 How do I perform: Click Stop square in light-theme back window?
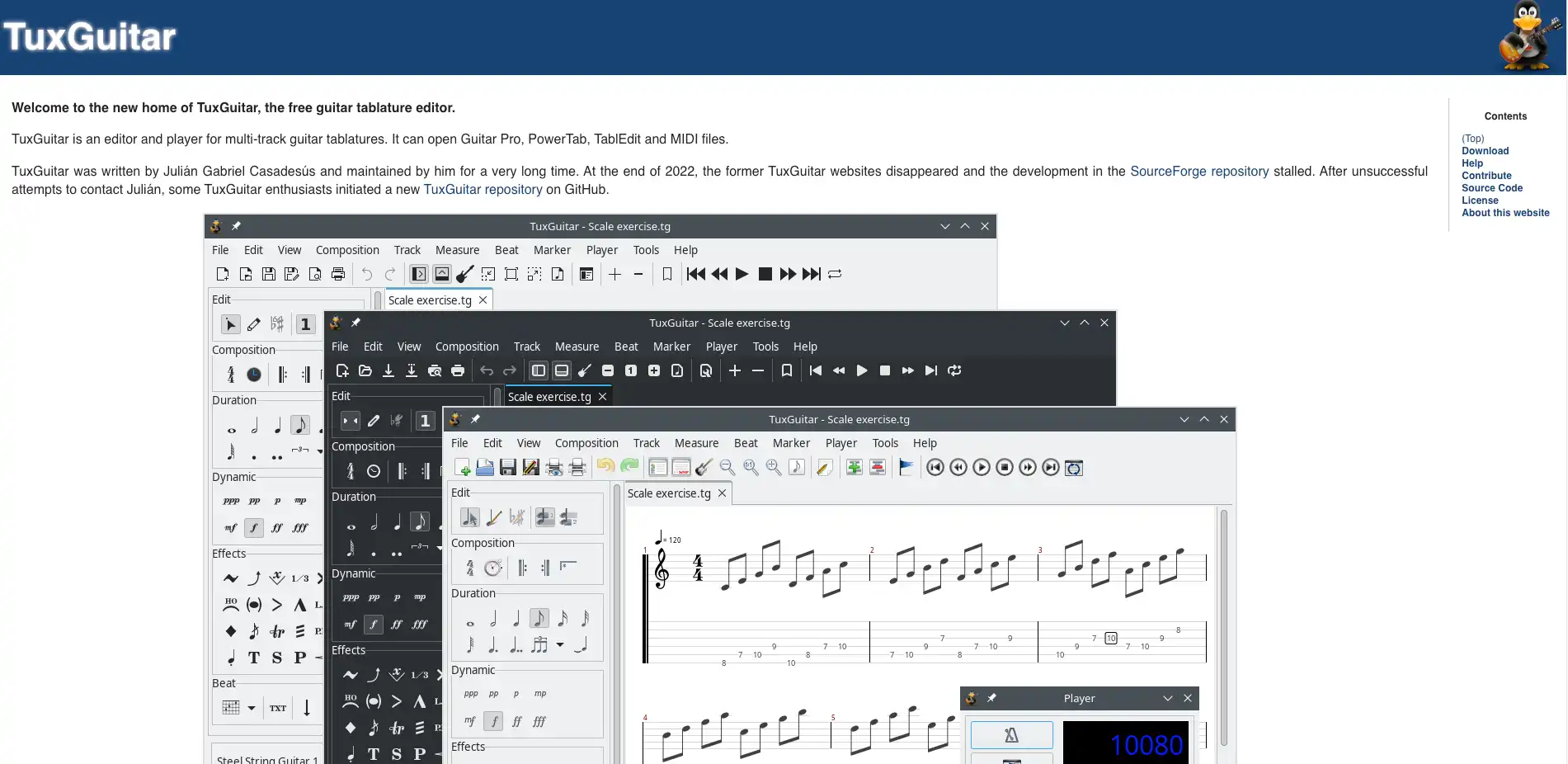(765, 274)
